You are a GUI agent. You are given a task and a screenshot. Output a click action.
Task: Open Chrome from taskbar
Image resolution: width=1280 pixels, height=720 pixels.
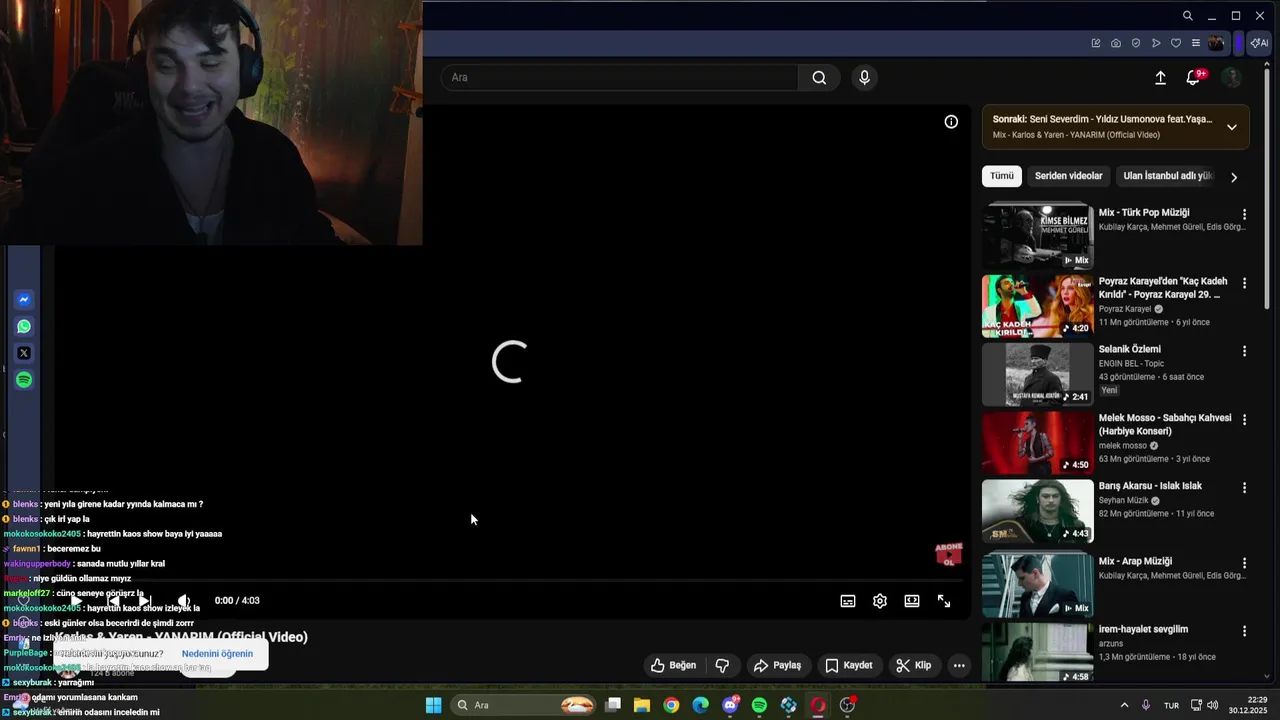click(671, 705)
